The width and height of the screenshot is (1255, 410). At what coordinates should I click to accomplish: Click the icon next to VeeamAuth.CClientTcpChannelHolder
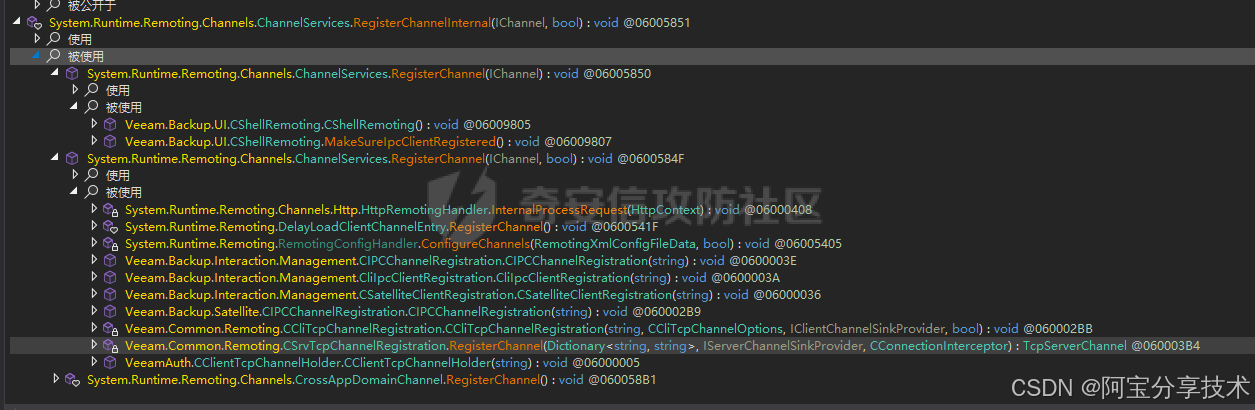110,362
